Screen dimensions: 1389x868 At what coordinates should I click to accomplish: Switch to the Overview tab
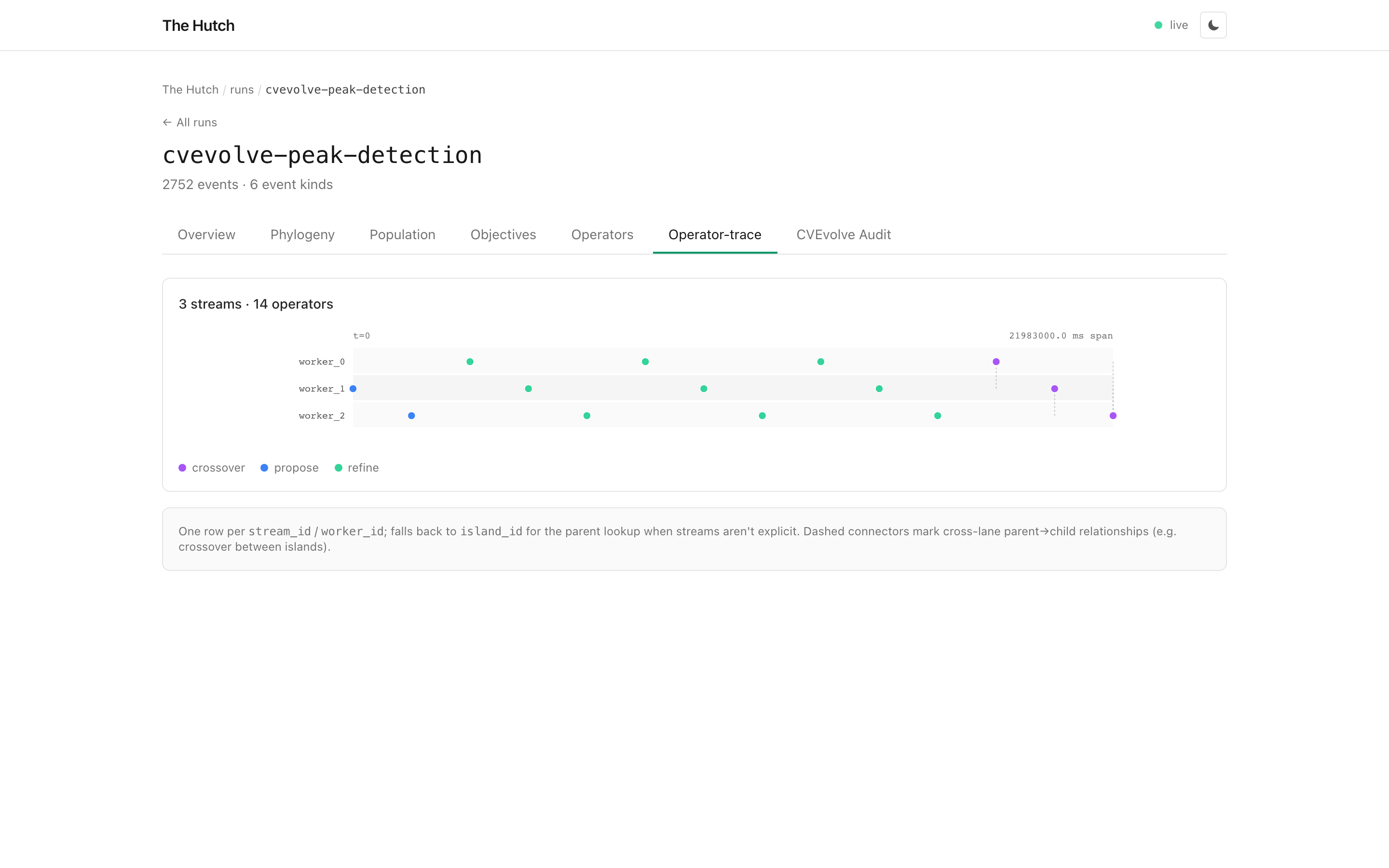click(206, 235)
